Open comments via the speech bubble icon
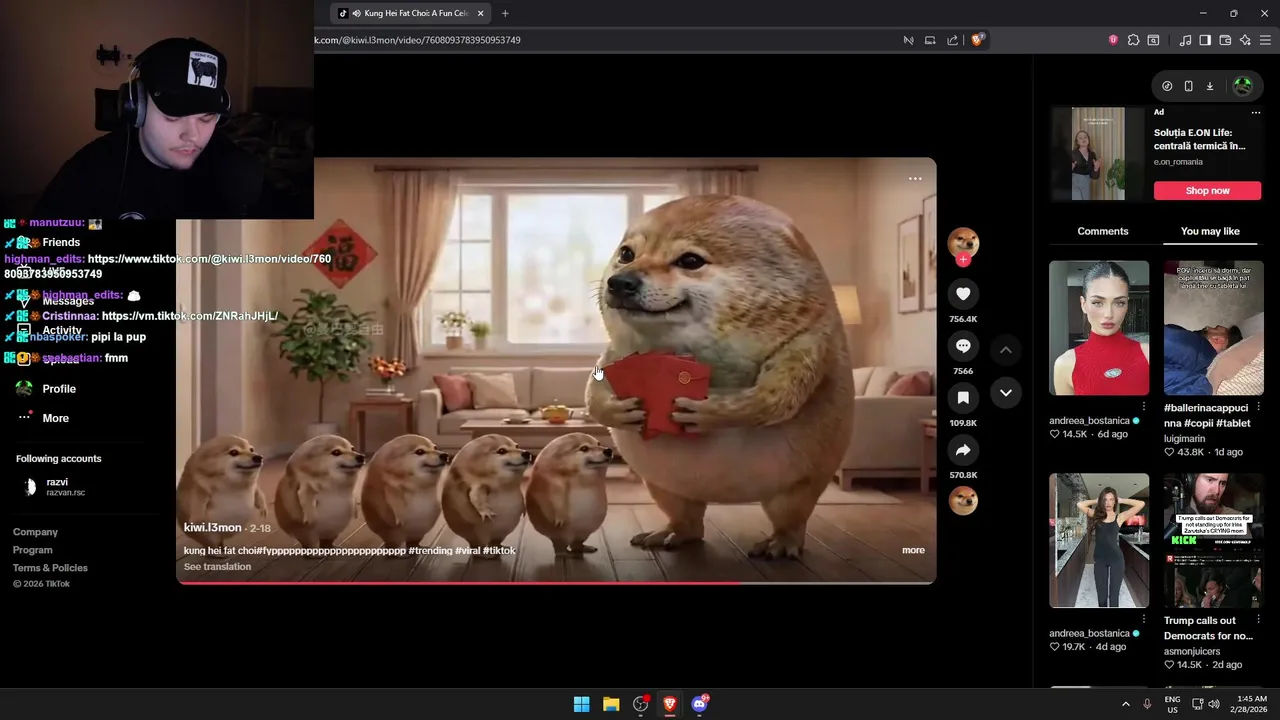 pyautogui.click(x=963, y=346)
